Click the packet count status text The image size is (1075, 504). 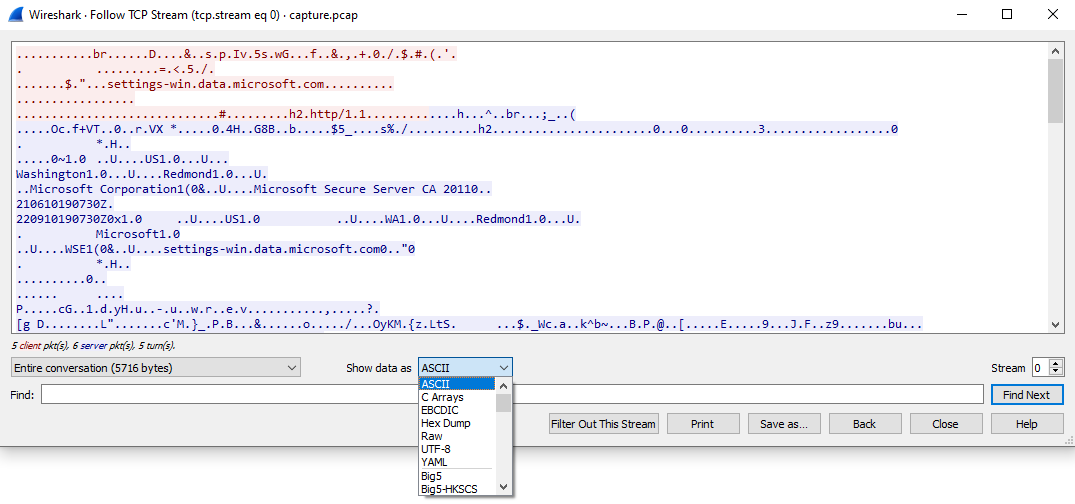(94, 346)
